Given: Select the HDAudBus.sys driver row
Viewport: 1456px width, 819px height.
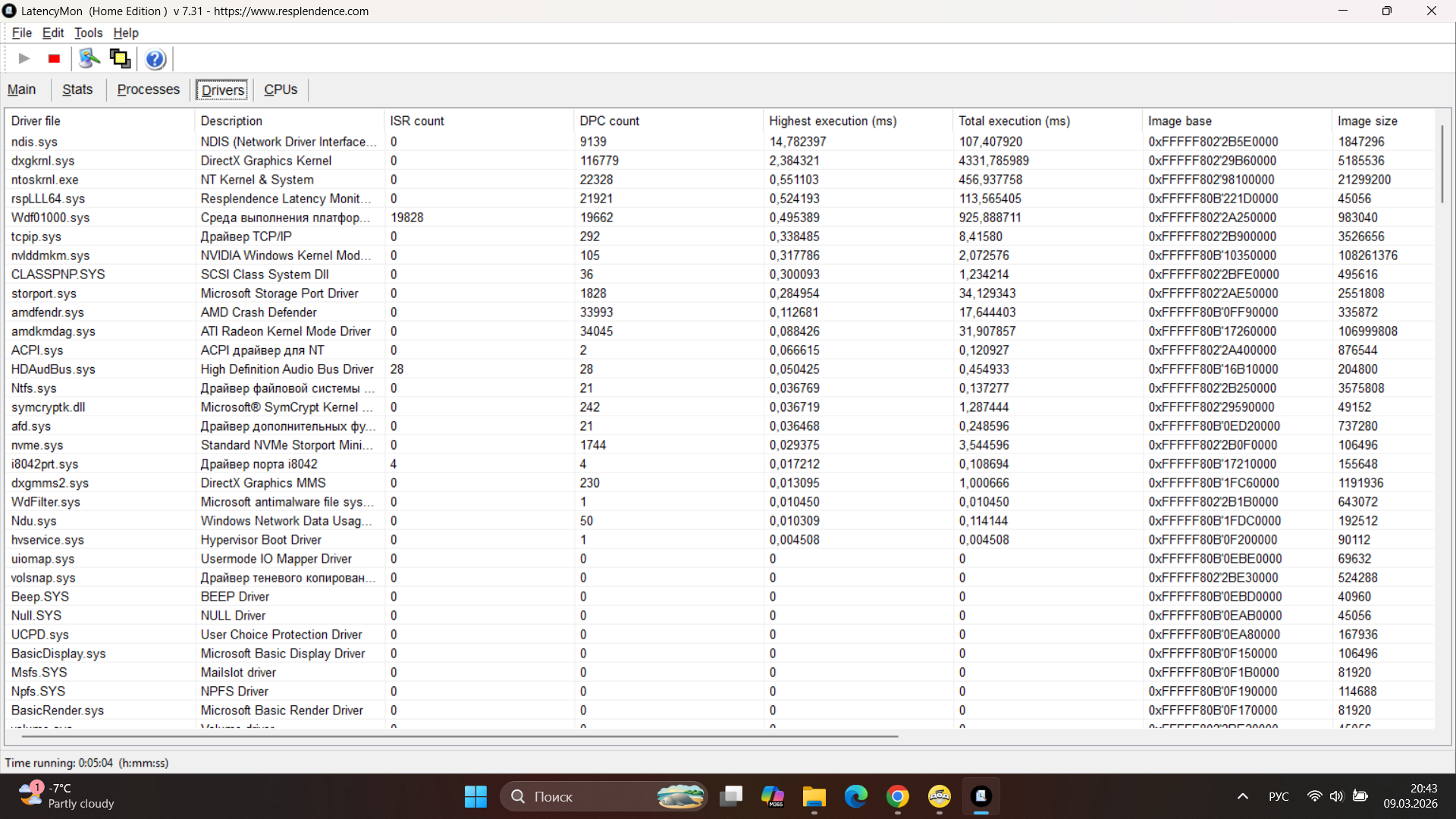Looking at the screenshot, I should point(720,369).
